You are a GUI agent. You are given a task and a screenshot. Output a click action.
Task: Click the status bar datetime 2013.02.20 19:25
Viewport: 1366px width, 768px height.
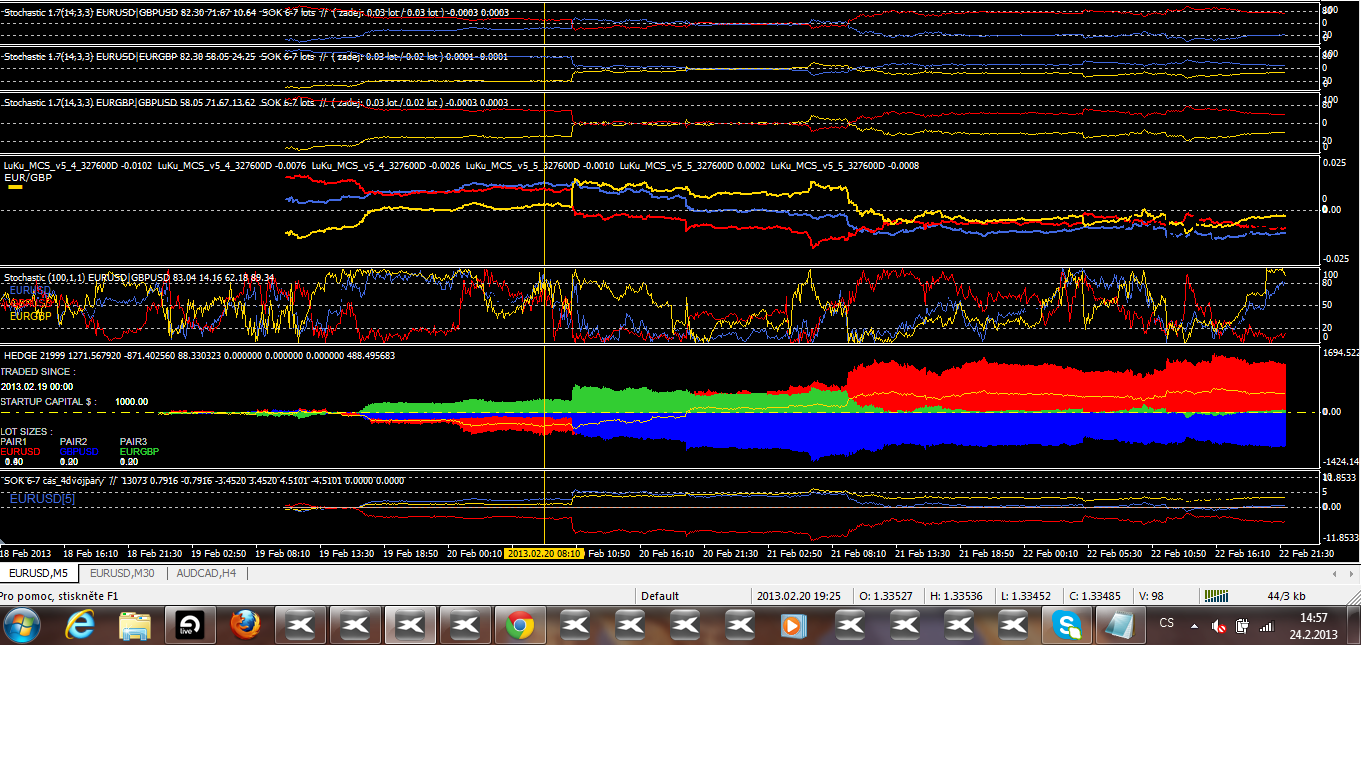tap(801, 595)
